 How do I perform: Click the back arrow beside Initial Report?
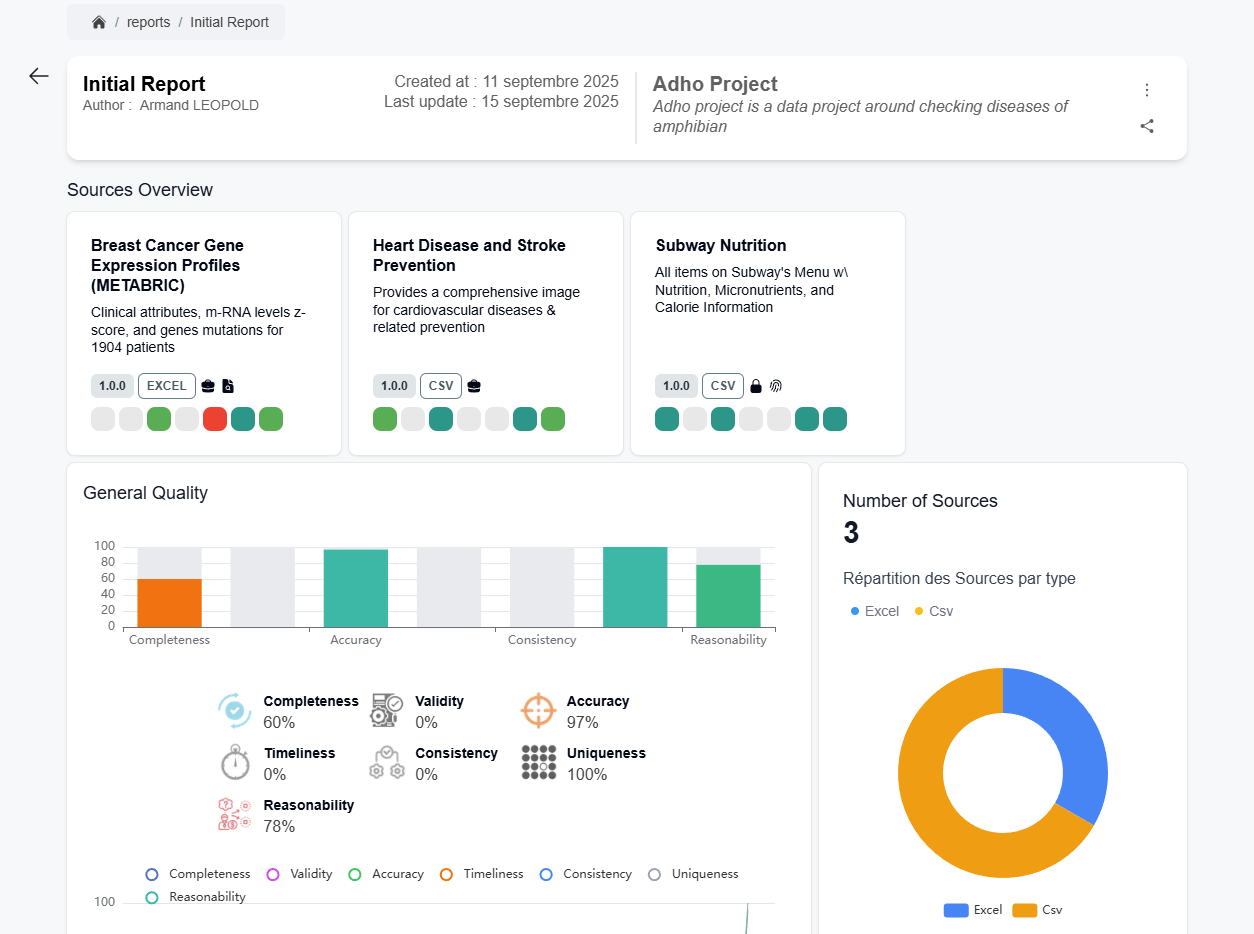point(39,76)
